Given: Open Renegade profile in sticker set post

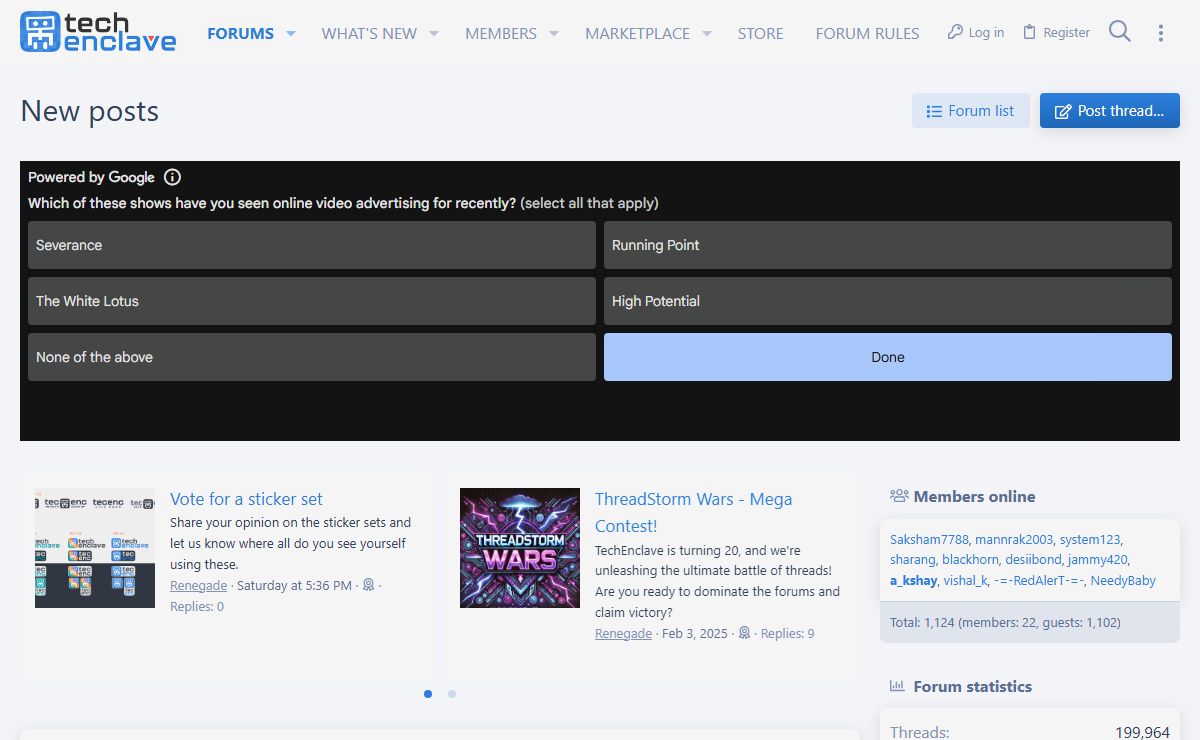Looking at the screenshot, I should pyautogui.click(x=199, y=585).
